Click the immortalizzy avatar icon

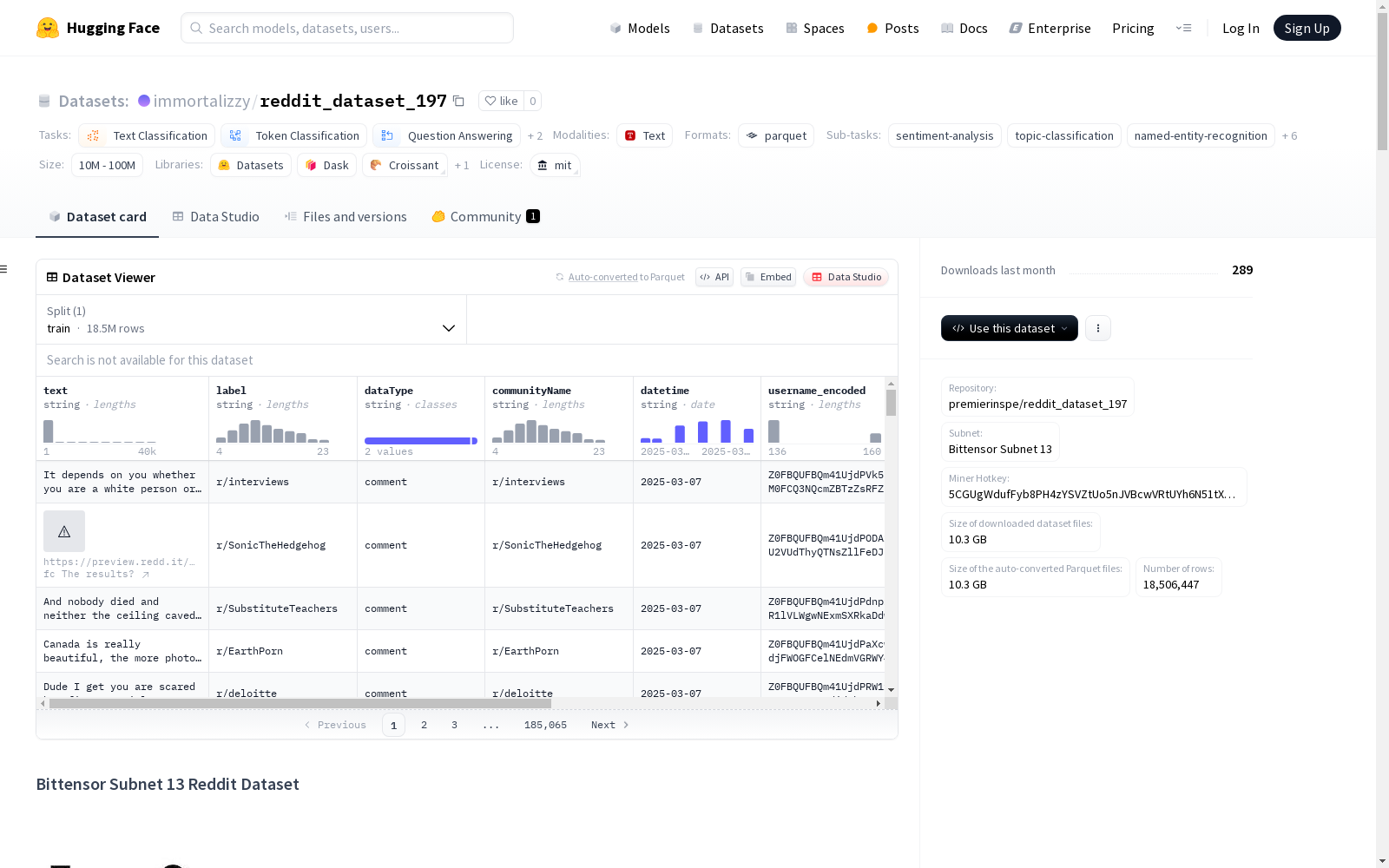(144, 101)
